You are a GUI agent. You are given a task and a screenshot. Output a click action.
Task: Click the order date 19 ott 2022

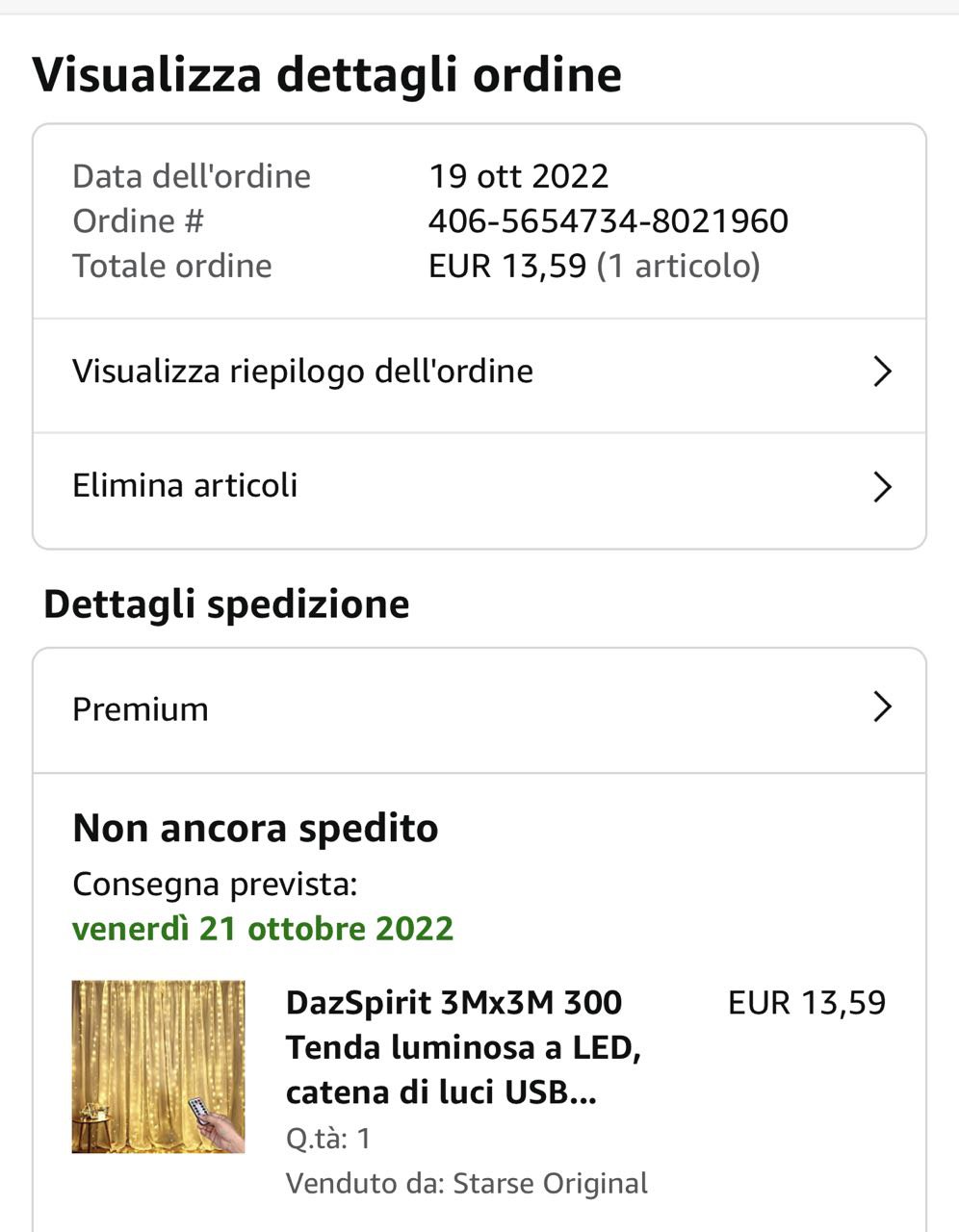(519, 176)
